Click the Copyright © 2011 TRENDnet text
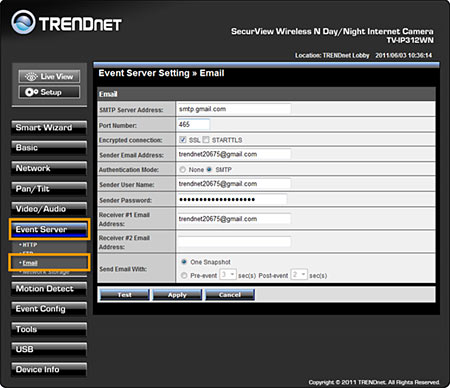The image size is (450, 388). pos(374,382)
